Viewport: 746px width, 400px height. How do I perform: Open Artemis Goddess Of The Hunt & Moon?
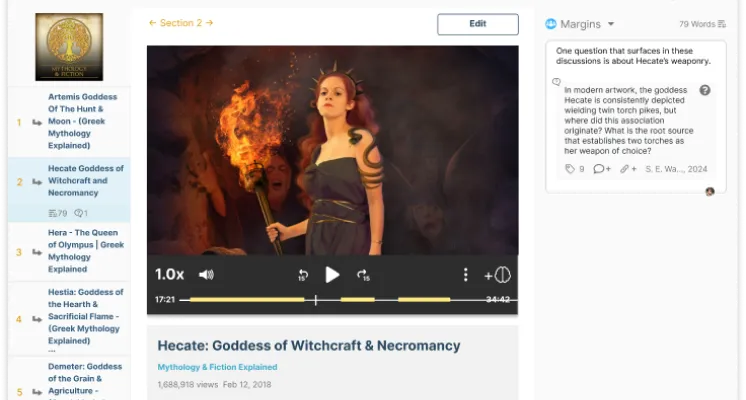pos(82,121)
